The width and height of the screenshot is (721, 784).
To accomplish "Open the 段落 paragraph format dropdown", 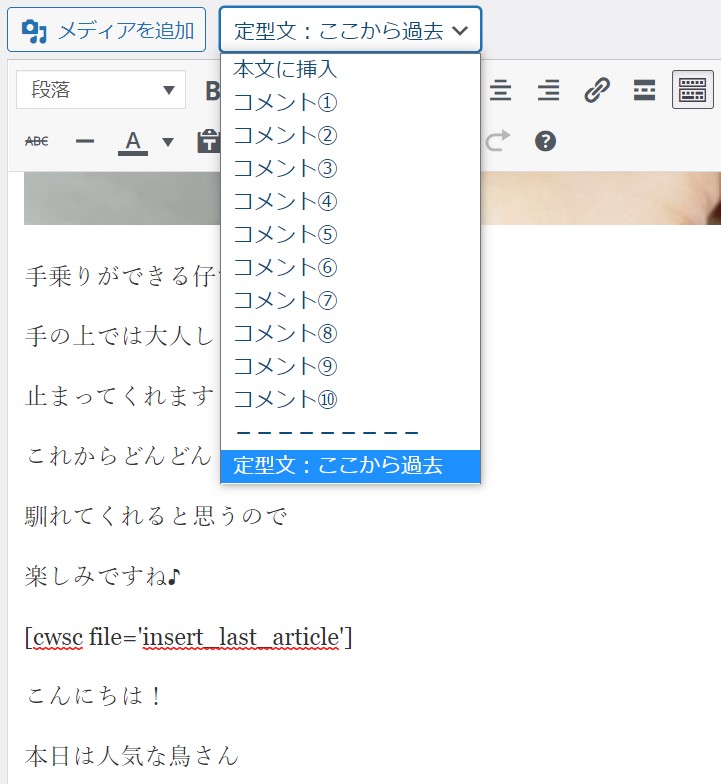I will coord(101,90).
